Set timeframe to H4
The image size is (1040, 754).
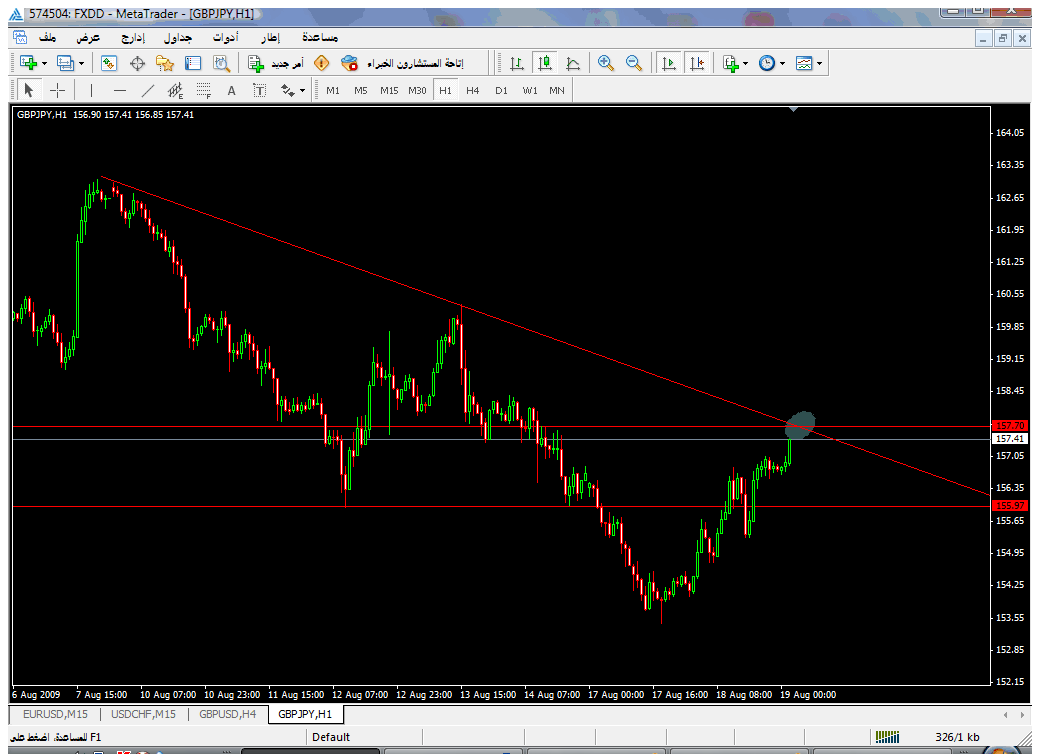(x=473, y=90)
